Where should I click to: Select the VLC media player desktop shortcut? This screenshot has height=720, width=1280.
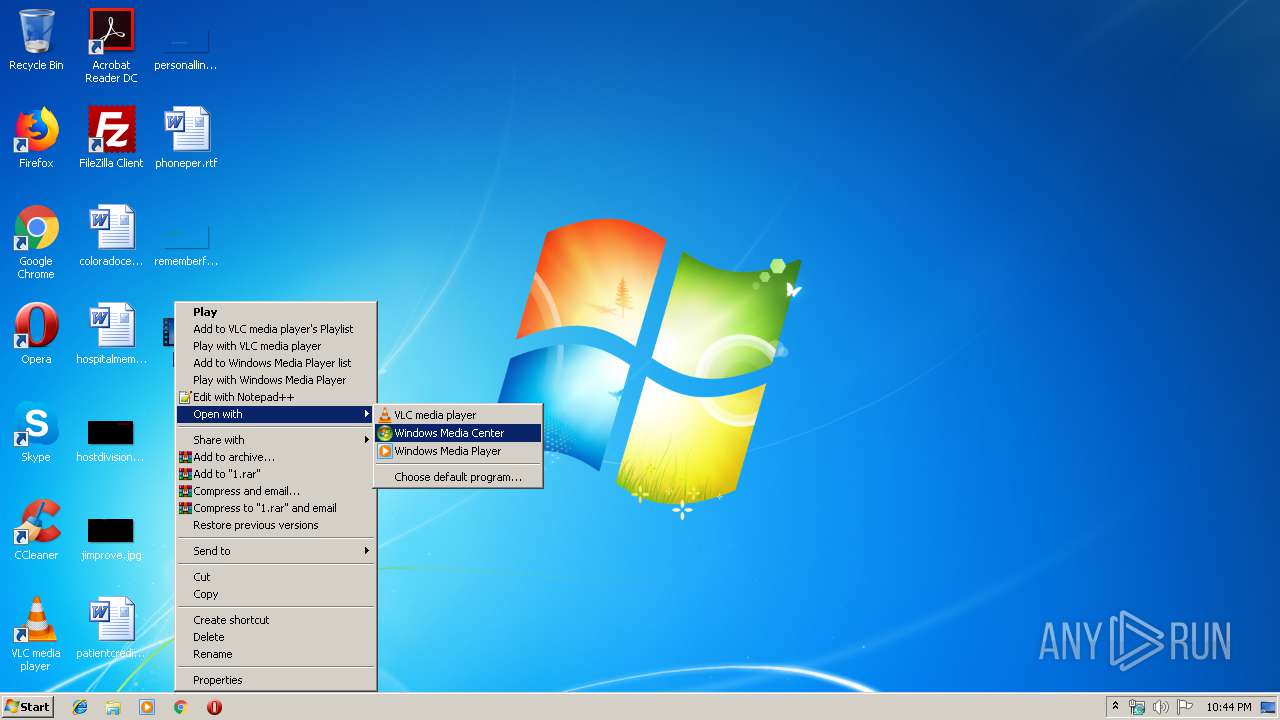click(x=36, y=634)
